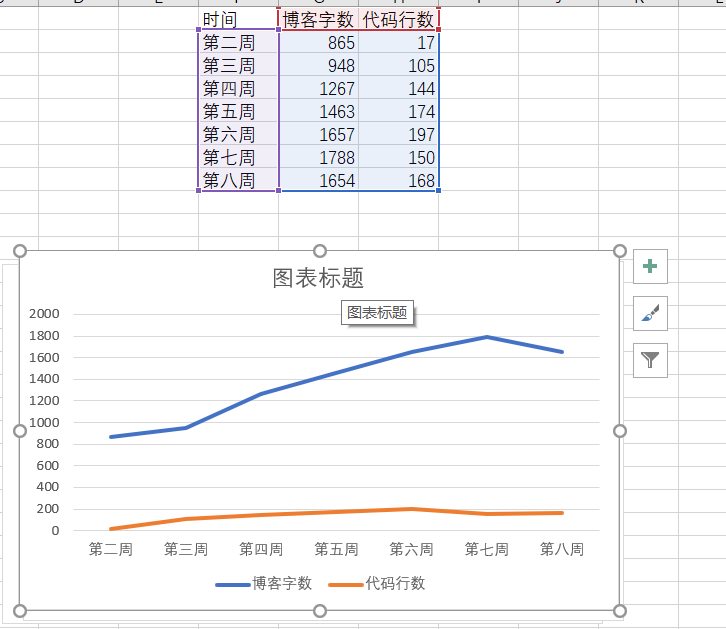
Task: Select cell with value 948
Action: click(x=319, y=65)
